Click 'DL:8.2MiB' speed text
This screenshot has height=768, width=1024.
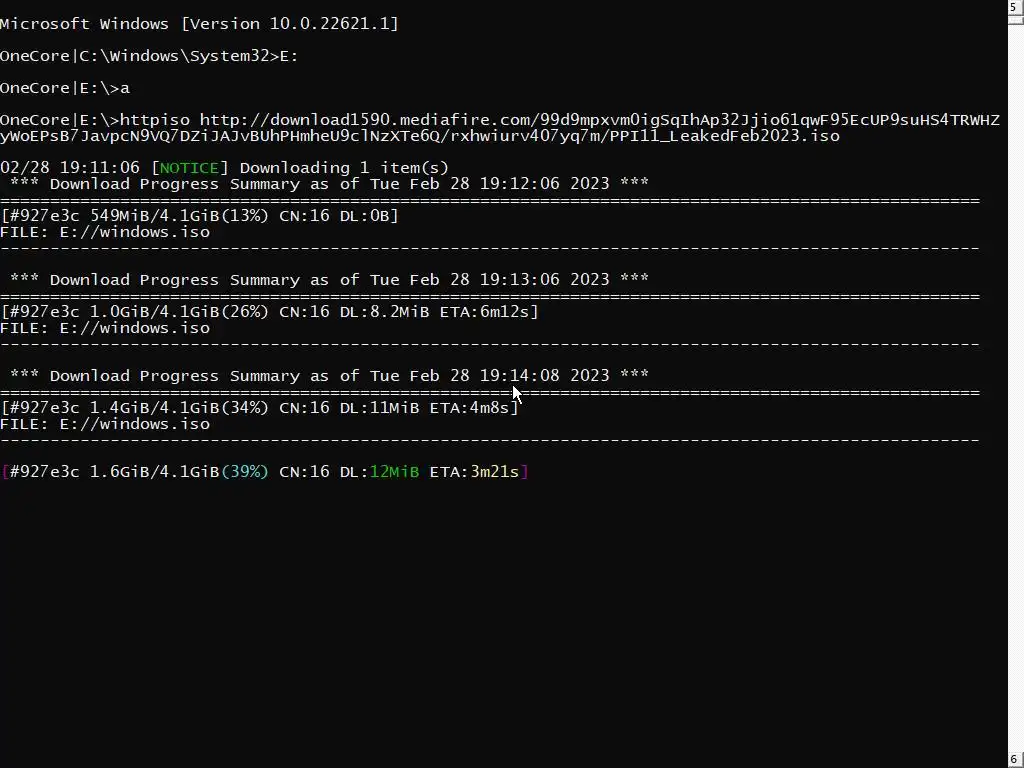pyautogui.click(x=384, y=312)
